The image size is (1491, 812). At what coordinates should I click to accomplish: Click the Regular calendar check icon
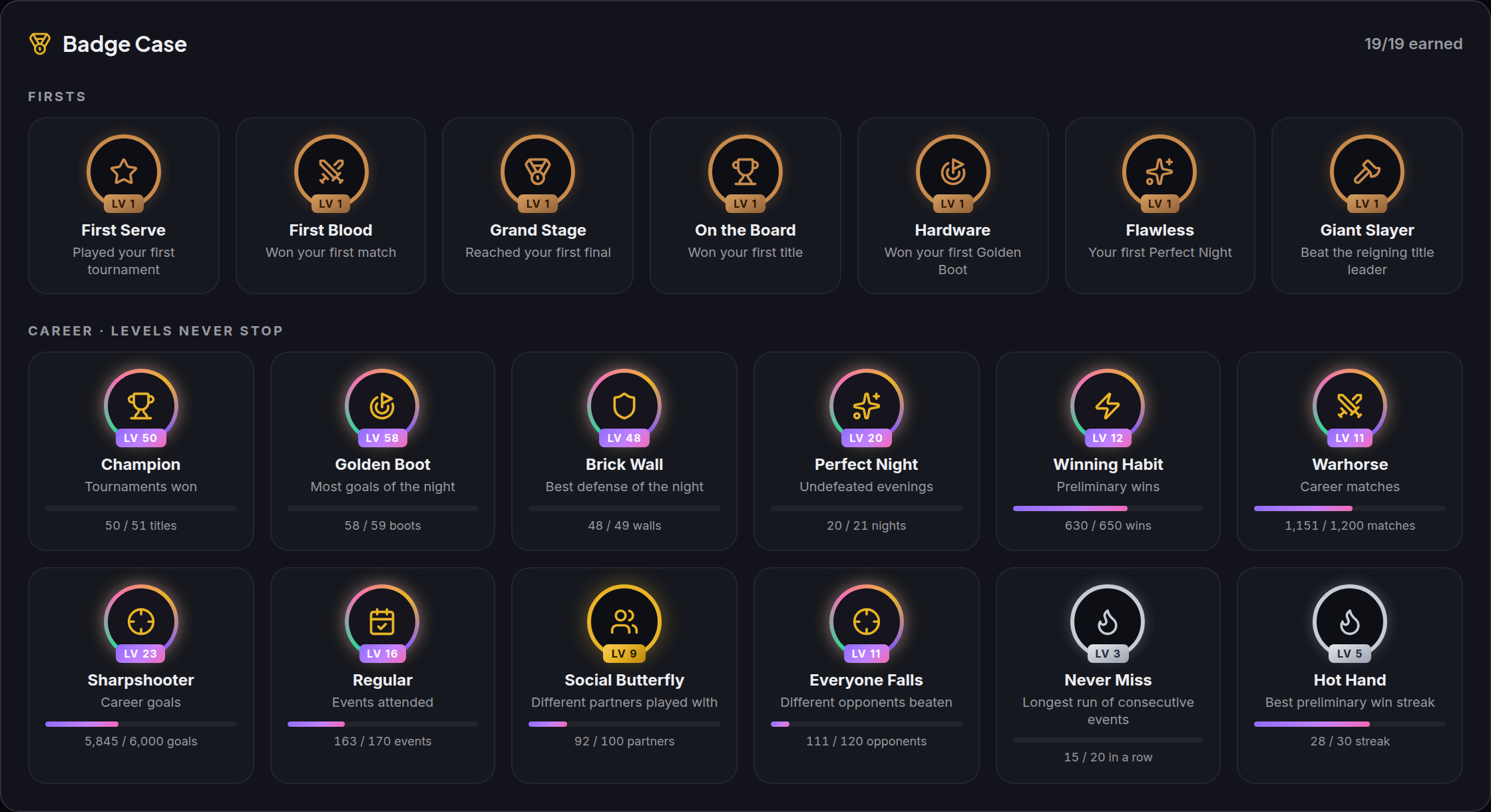[382, 622]
